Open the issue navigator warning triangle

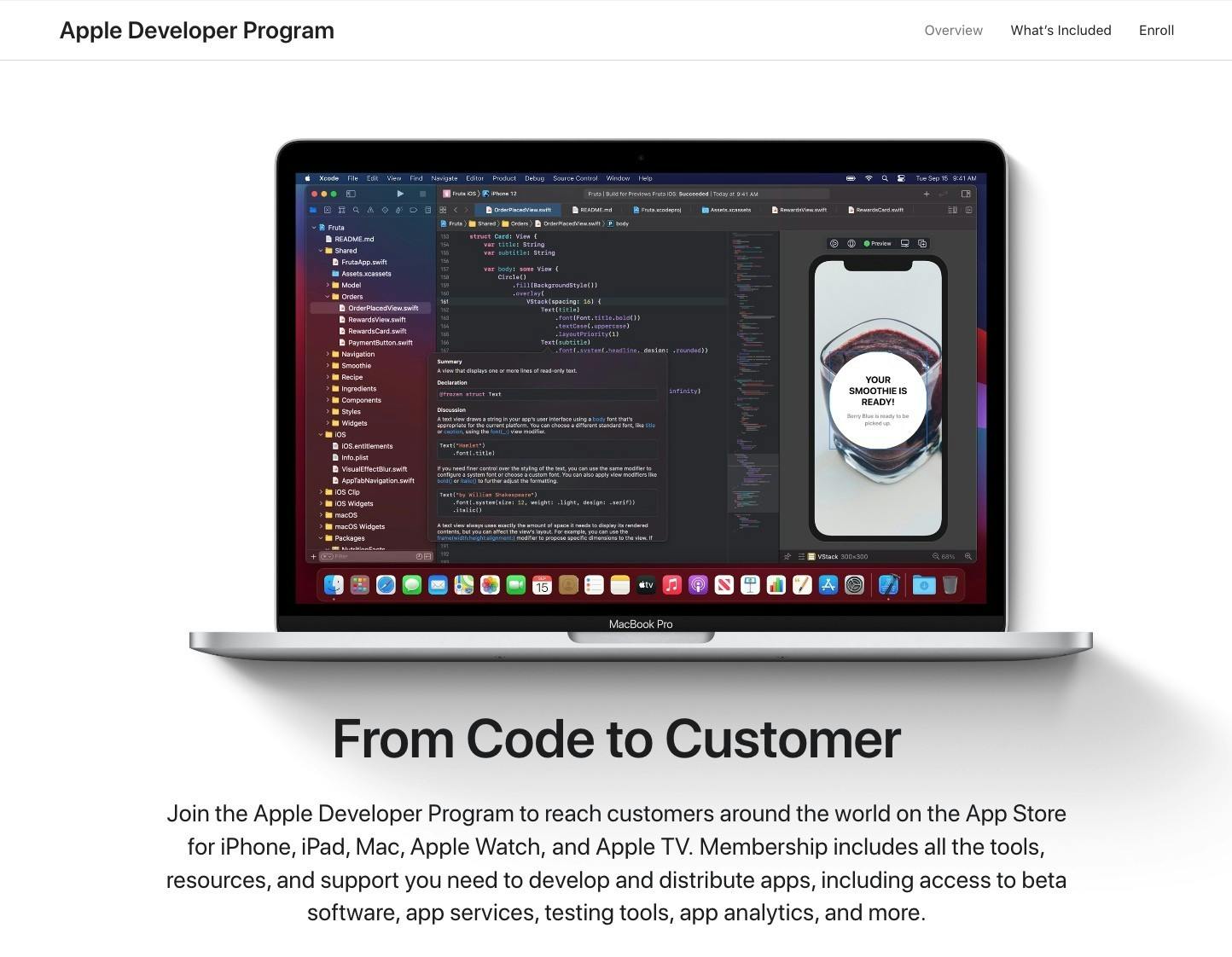(370, 210)
